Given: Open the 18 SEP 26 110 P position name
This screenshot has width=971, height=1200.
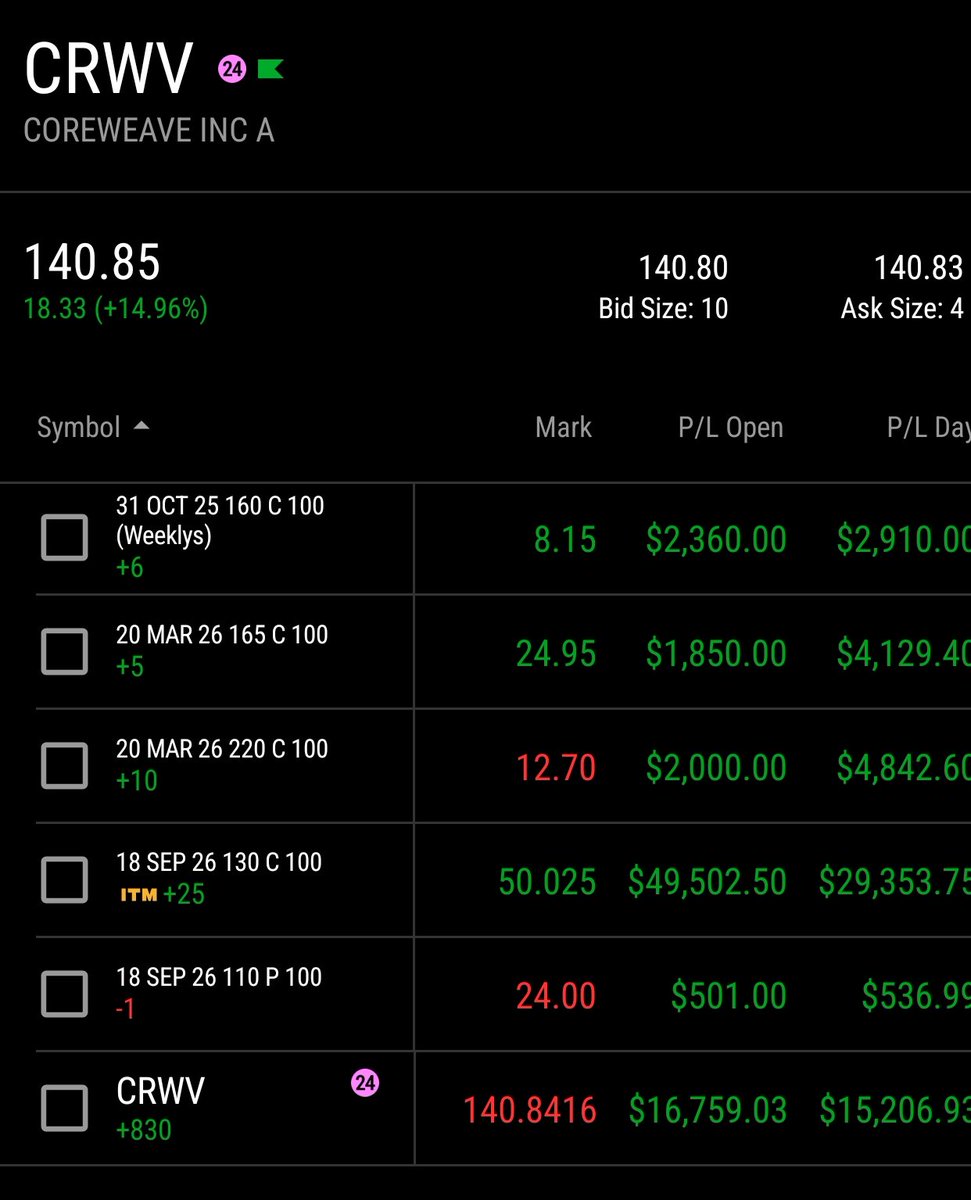Looking at the screenshot, I should pyautogui.click(x=219, y=977).
